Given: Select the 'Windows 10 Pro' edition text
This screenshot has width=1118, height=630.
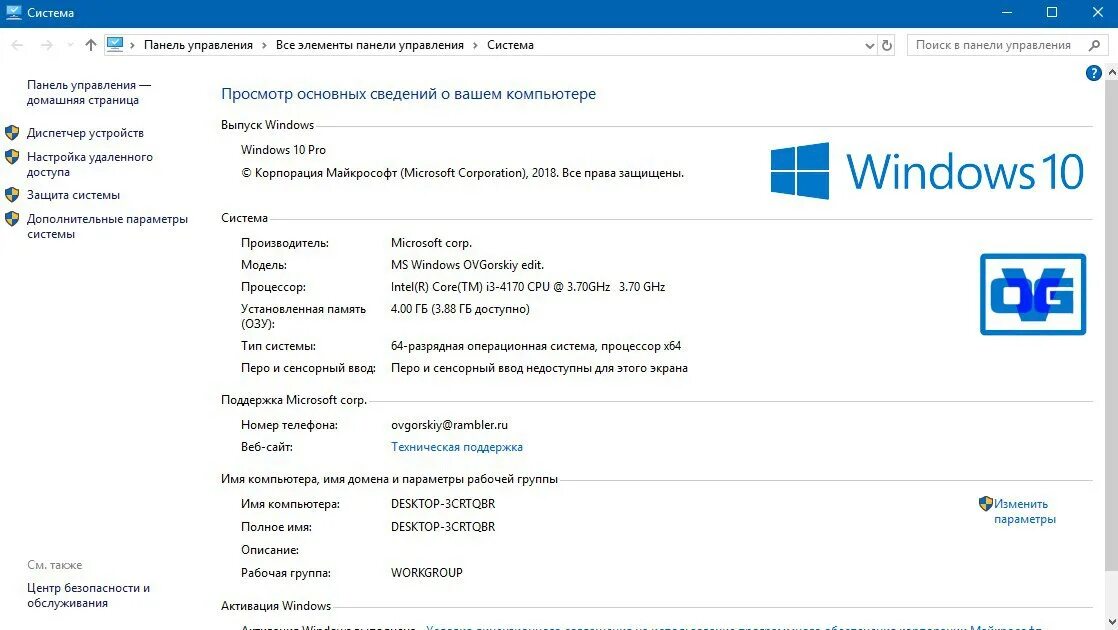Looking at the screenshot, I should [283, 150].
